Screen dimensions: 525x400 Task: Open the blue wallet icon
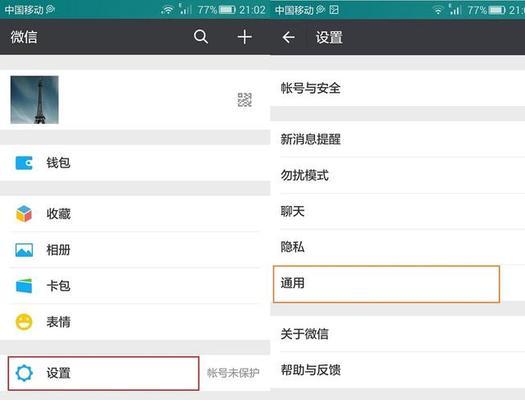pos(24,163)
